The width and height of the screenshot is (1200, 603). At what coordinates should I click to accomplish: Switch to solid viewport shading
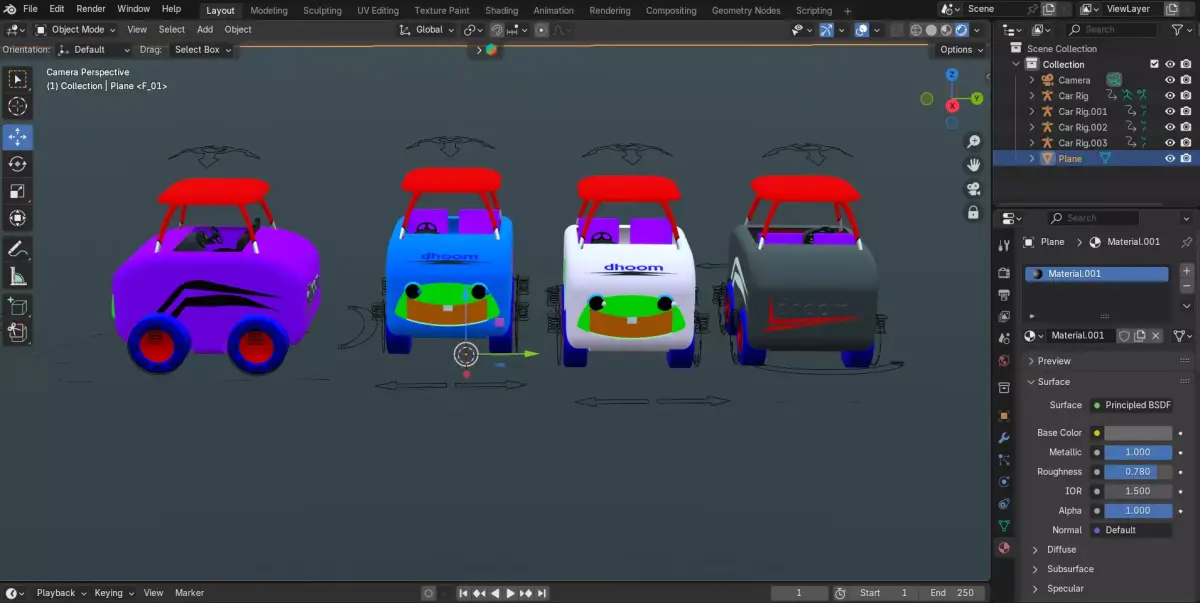[x=930, y=30]
